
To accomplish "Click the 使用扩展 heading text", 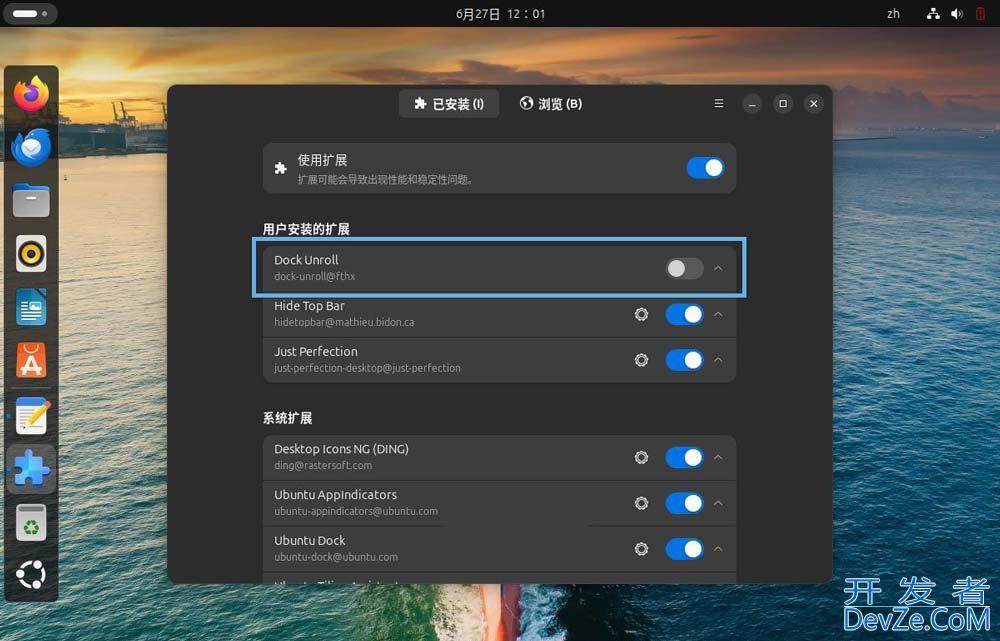I will pos(322,160).
